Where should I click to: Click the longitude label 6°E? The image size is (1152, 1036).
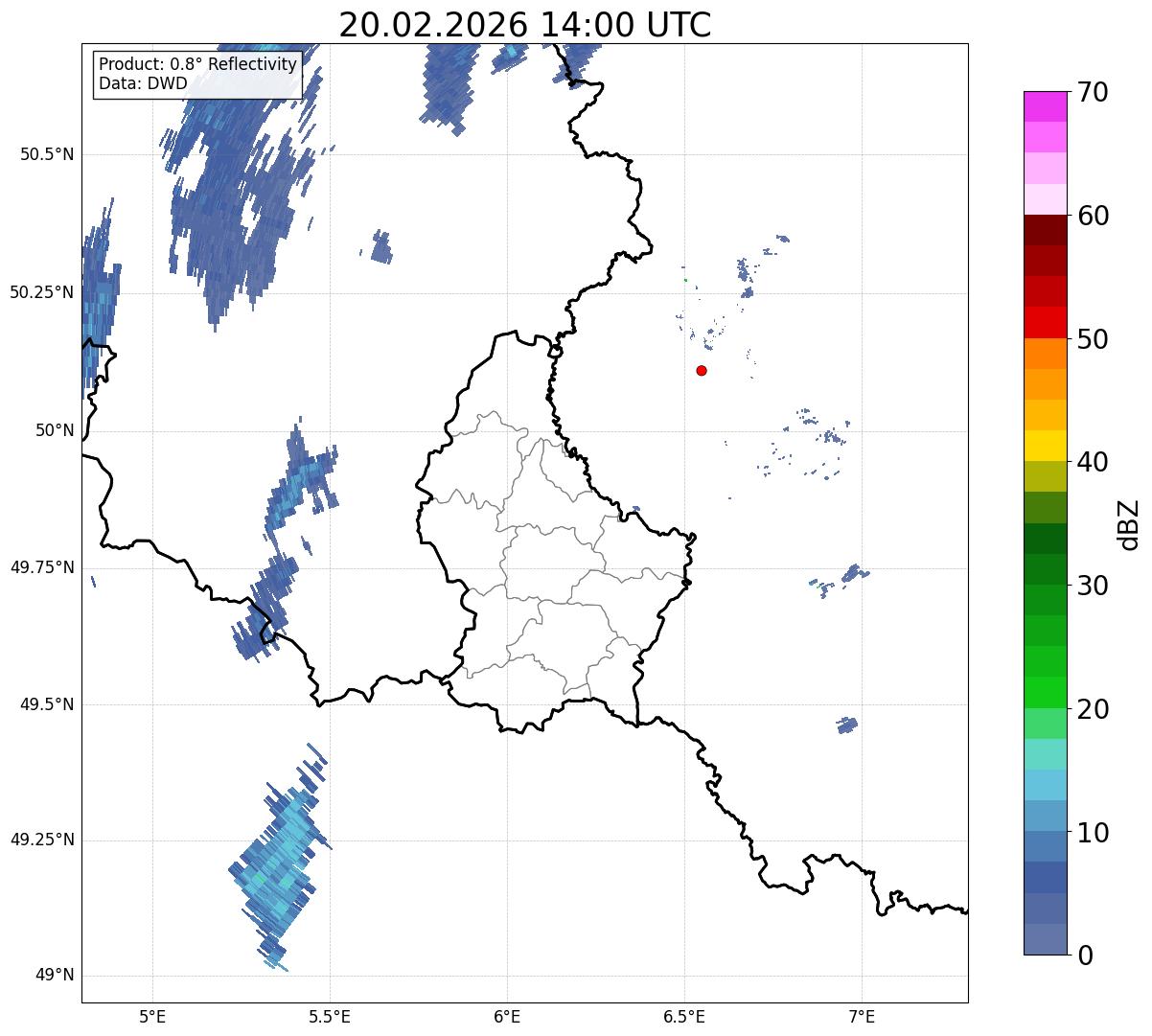pyautogui.click(x=507, y=1016)
